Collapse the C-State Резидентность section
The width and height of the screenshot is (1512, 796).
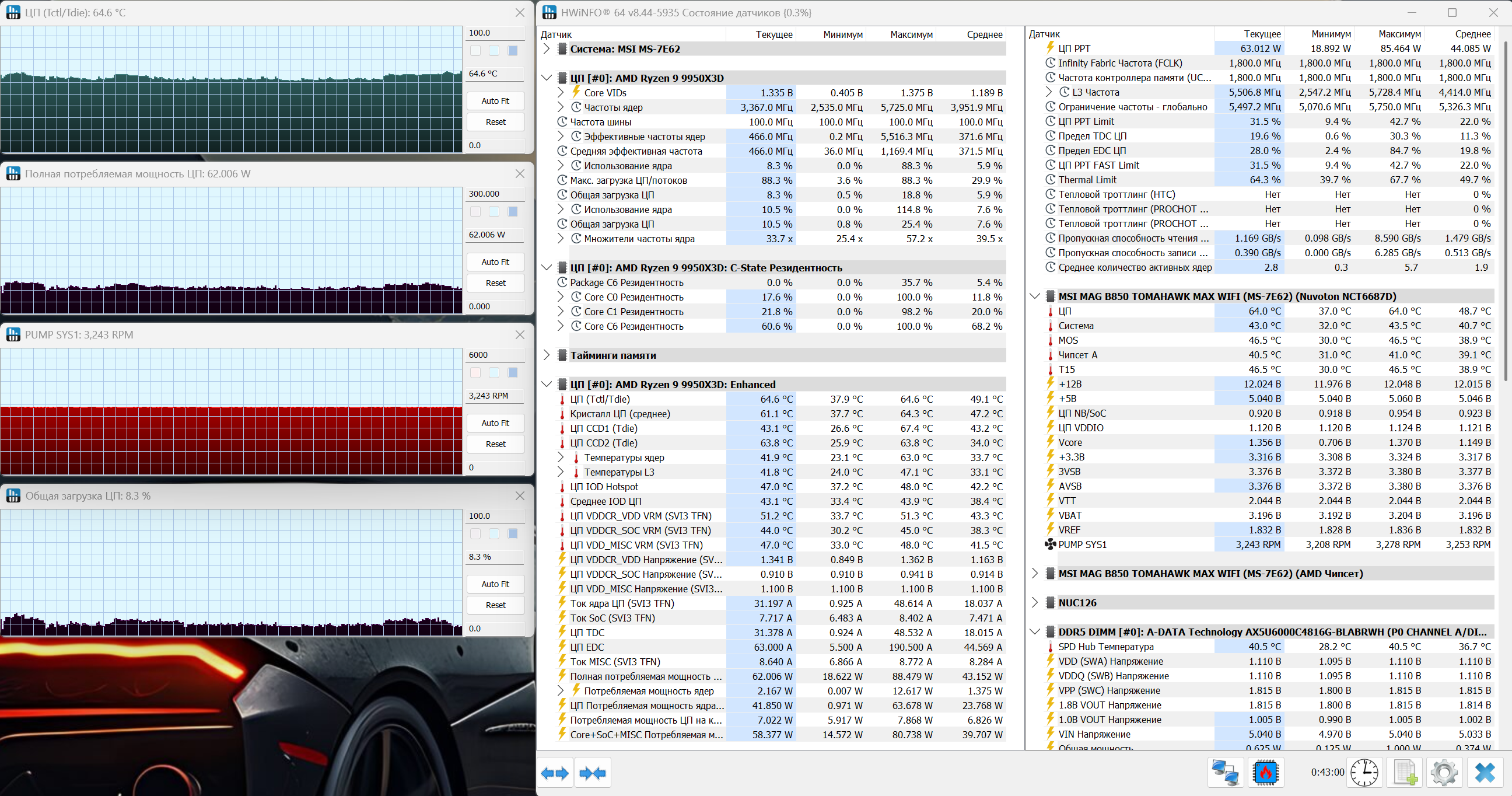click(547, 268)
